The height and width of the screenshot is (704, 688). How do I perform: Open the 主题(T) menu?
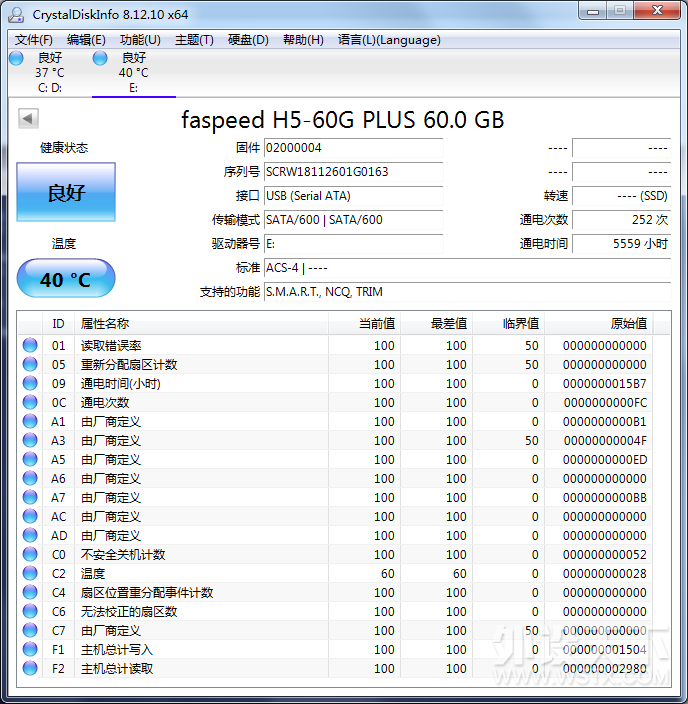click(194, 40)
